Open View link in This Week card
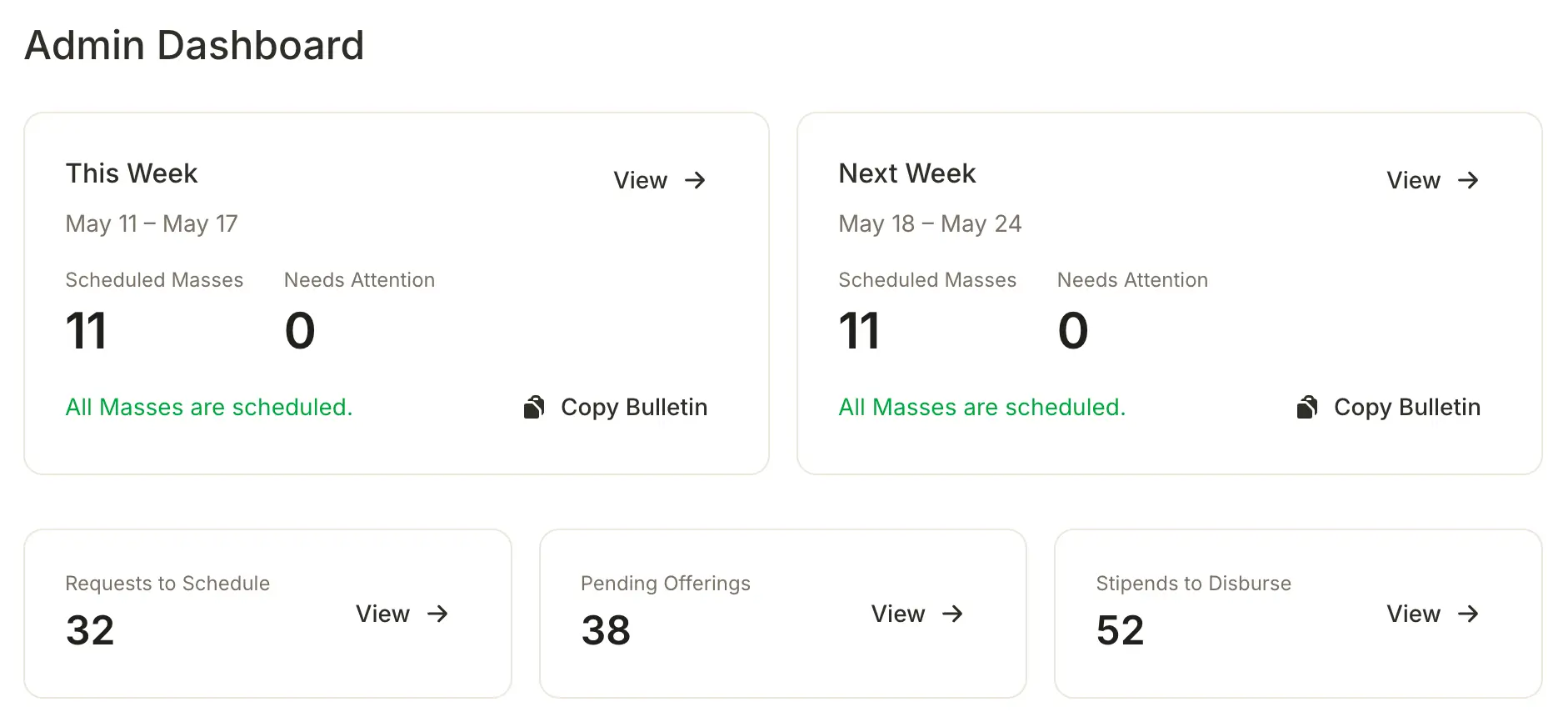Screen dimensions: 1568x722 [x=659, y=180]
